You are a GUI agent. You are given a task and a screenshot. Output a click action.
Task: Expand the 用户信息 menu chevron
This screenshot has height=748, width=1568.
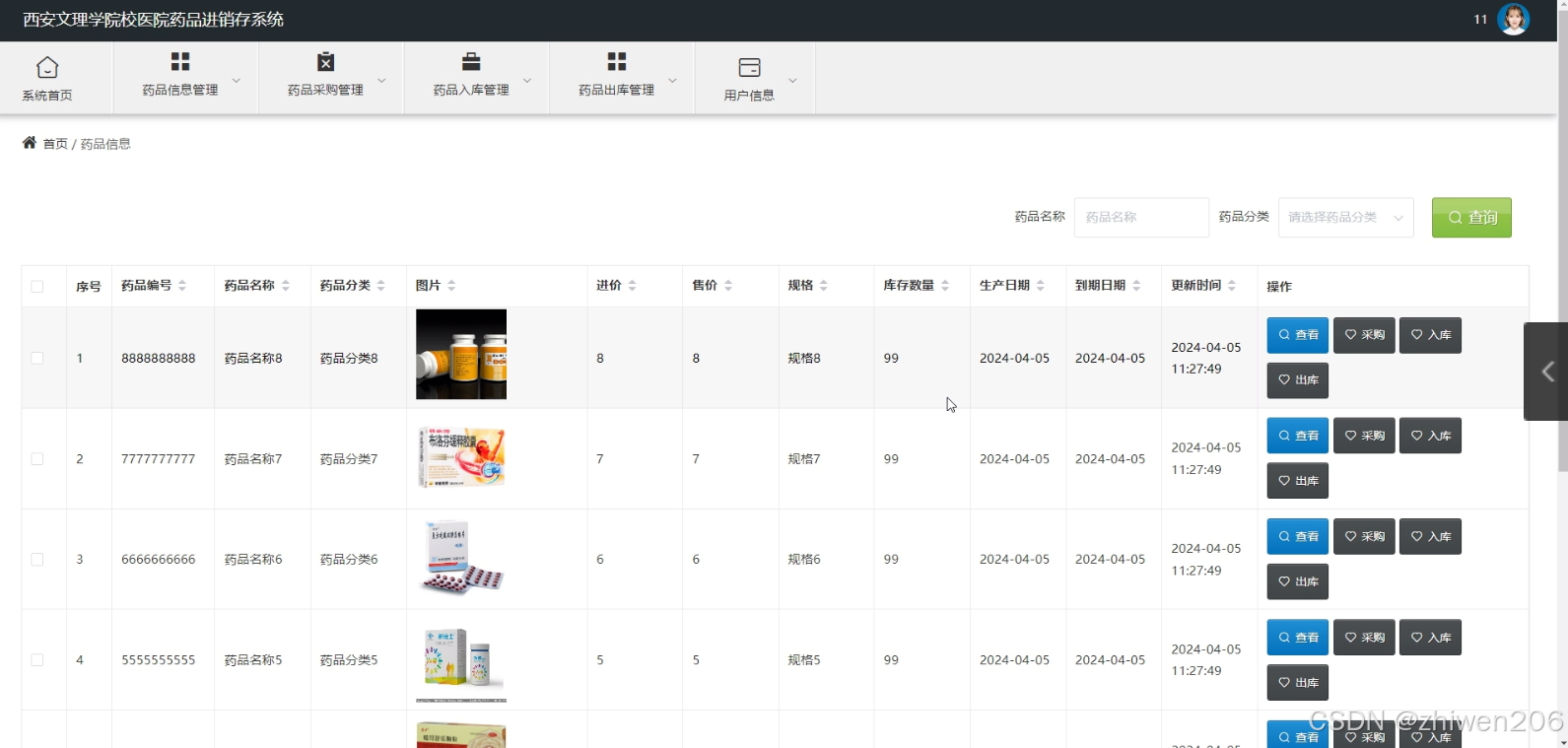(x=792, y=80)
